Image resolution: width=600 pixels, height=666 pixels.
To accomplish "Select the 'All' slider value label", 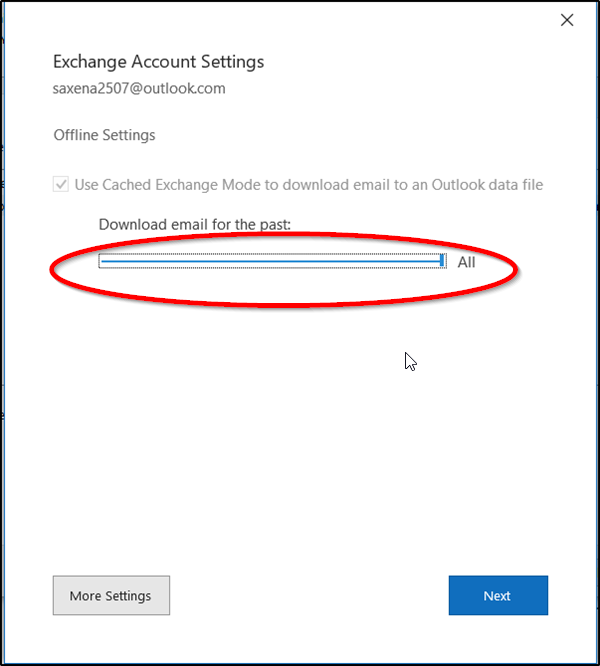I will [466, 262].
